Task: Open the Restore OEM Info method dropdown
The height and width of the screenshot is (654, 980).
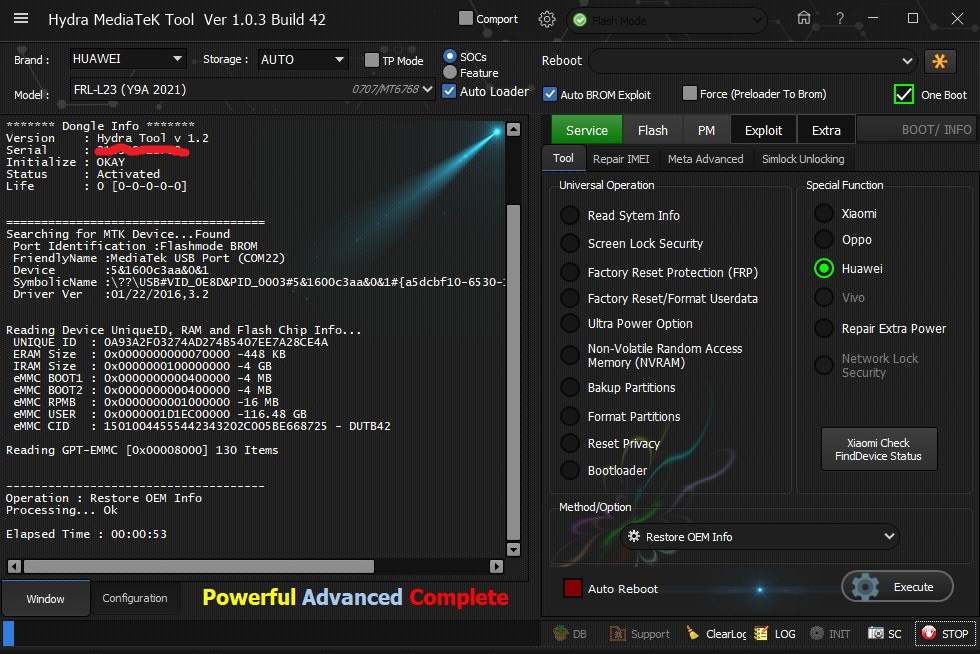Action: [x=759, y=537]
